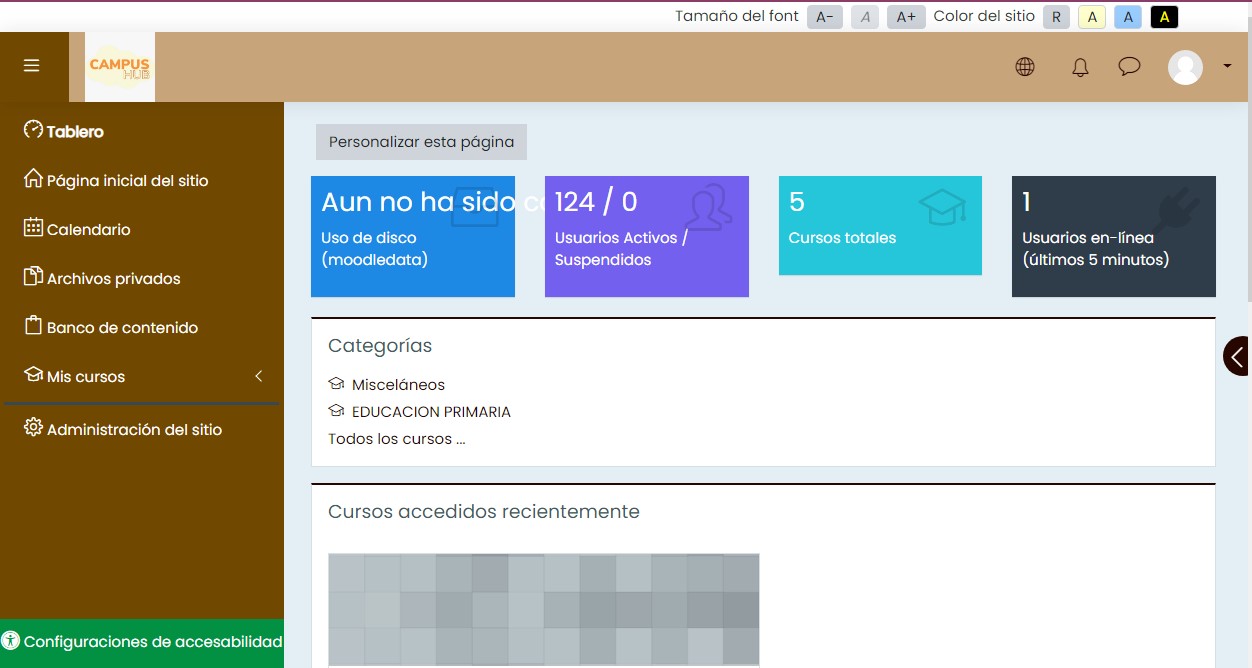This screenshot has height=668, width=1252.
Task: Reset site color with the R button
Action: 1056,17
